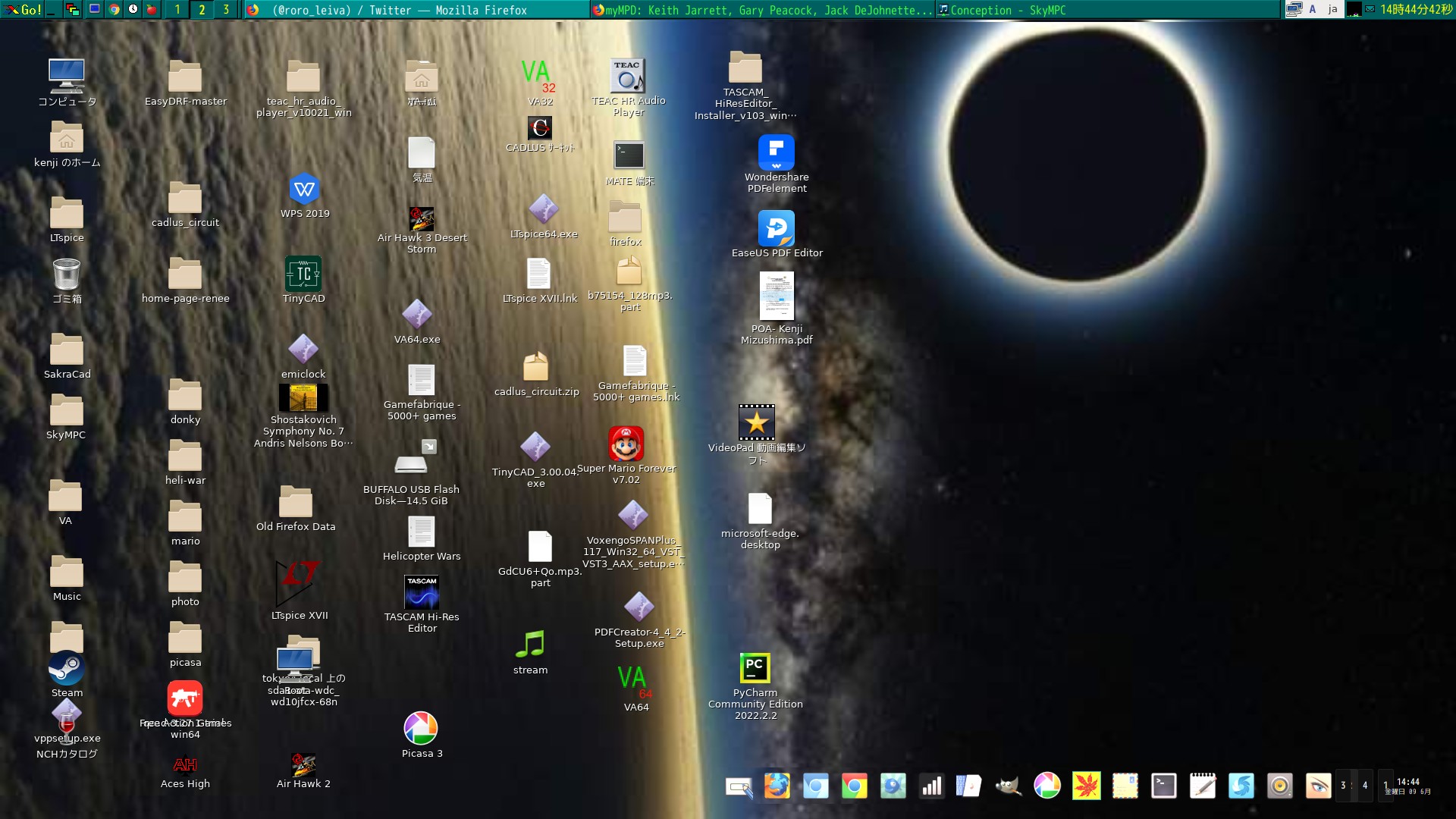Open Super Mario Forever v7.02 icon
The width and height of the screenshot is (1456, 819).
click(x=626, y=444)
